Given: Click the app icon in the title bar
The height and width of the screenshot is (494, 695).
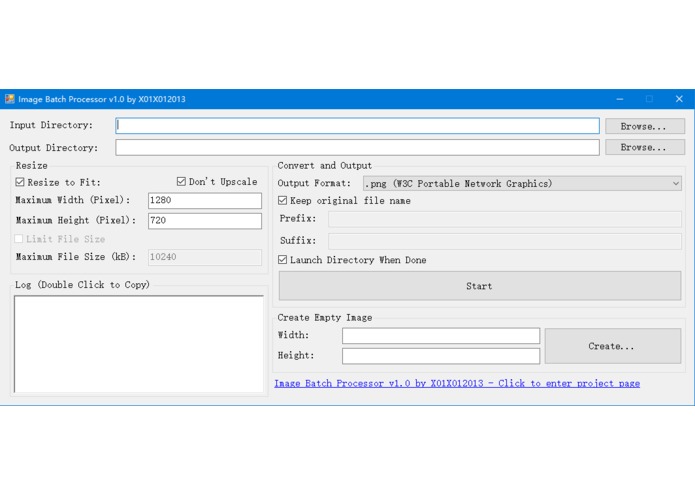Looking at the screenshot, I should tap(10, 99).
